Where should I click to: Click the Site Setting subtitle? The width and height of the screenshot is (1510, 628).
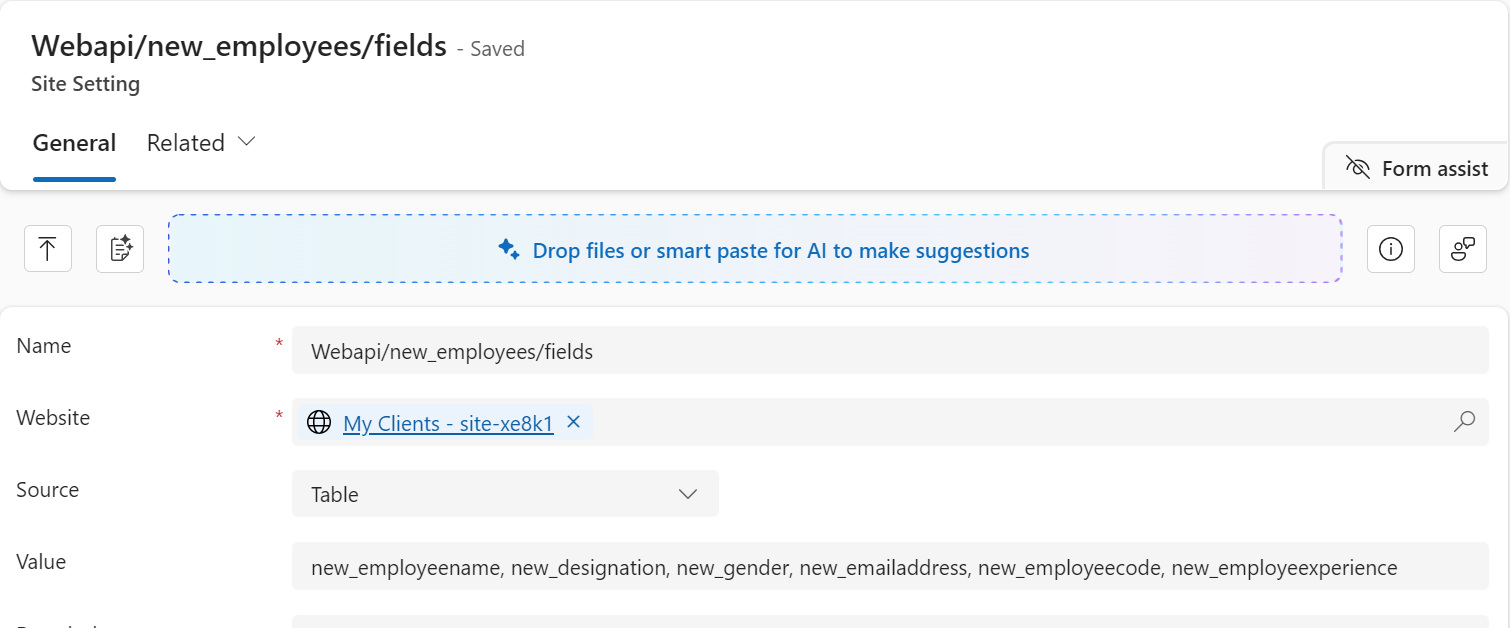[86, 84]
